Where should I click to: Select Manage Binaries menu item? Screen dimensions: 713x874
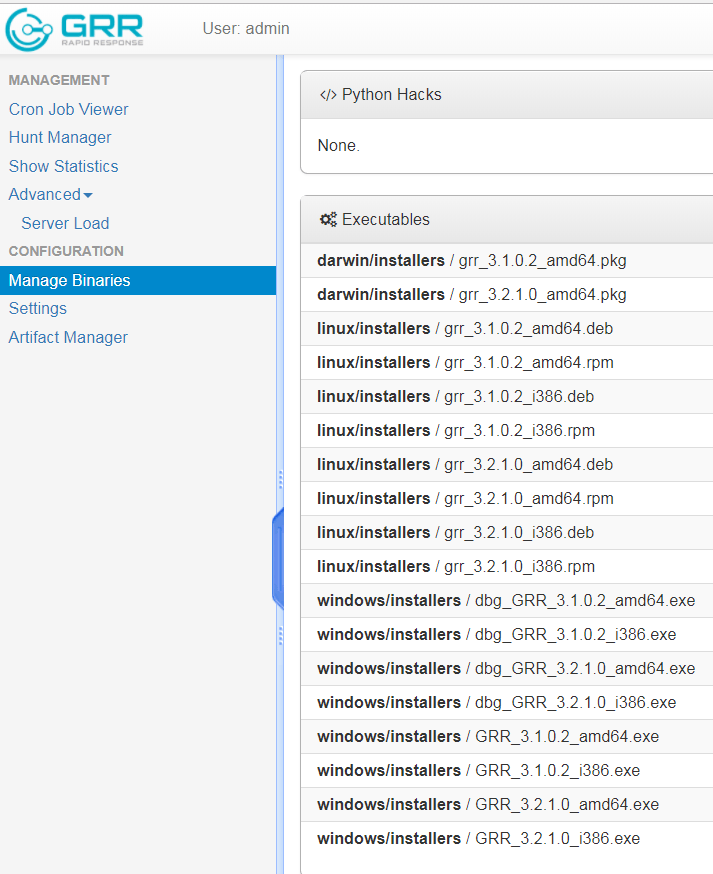point(138,280)
